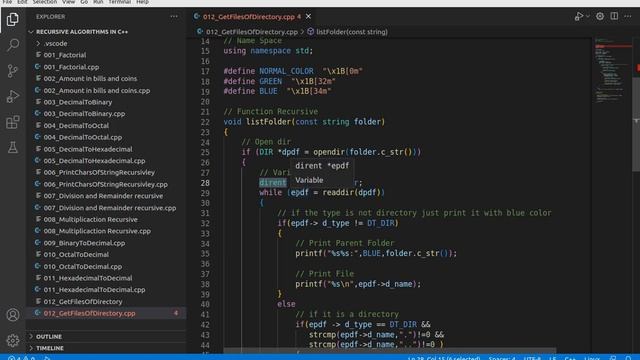Open the Testing flask view
Screen dimensions: 640x360
point(13,147)
